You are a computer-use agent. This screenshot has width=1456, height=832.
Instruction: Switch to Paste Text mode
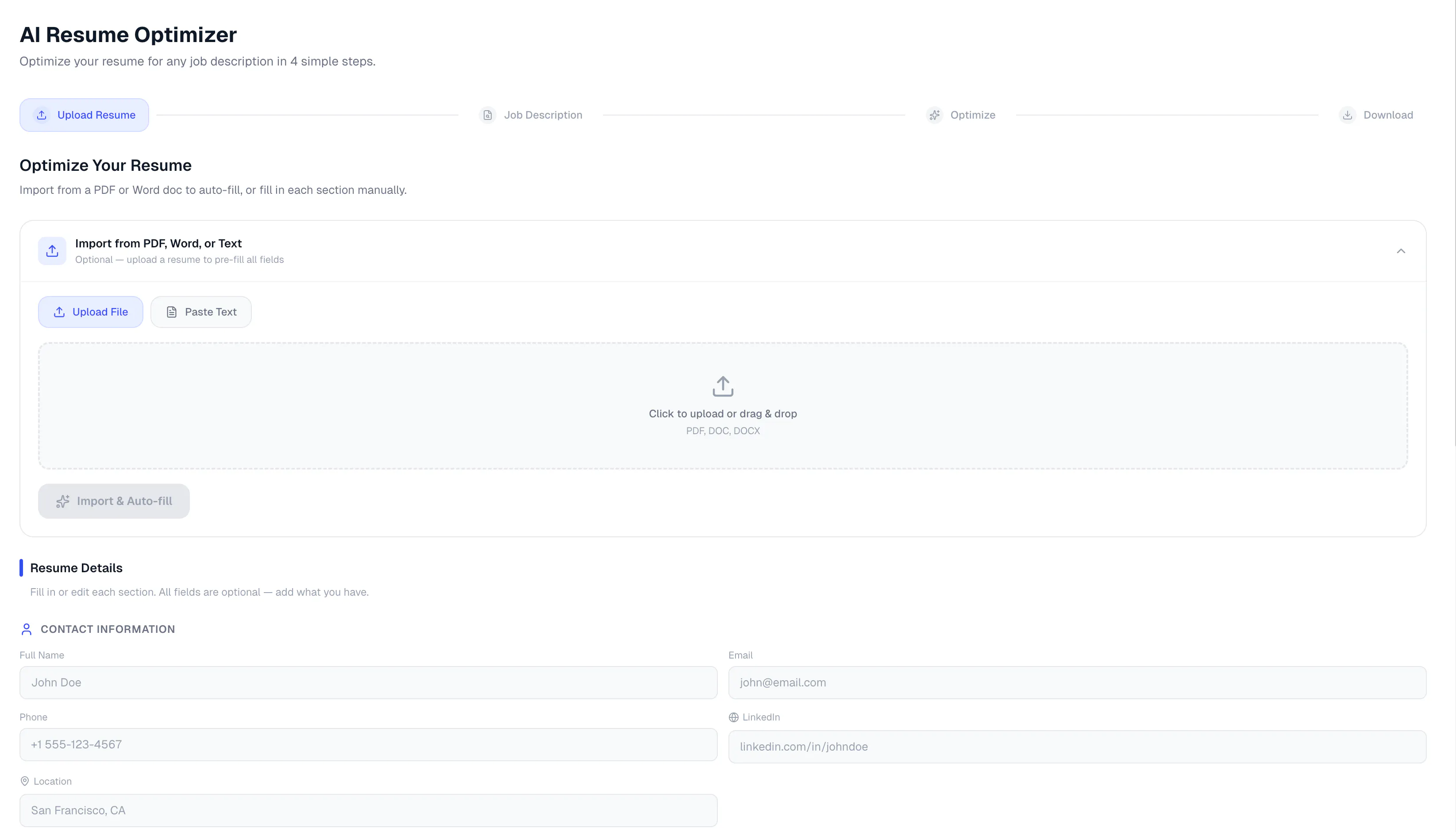click(x=201, y=312)
